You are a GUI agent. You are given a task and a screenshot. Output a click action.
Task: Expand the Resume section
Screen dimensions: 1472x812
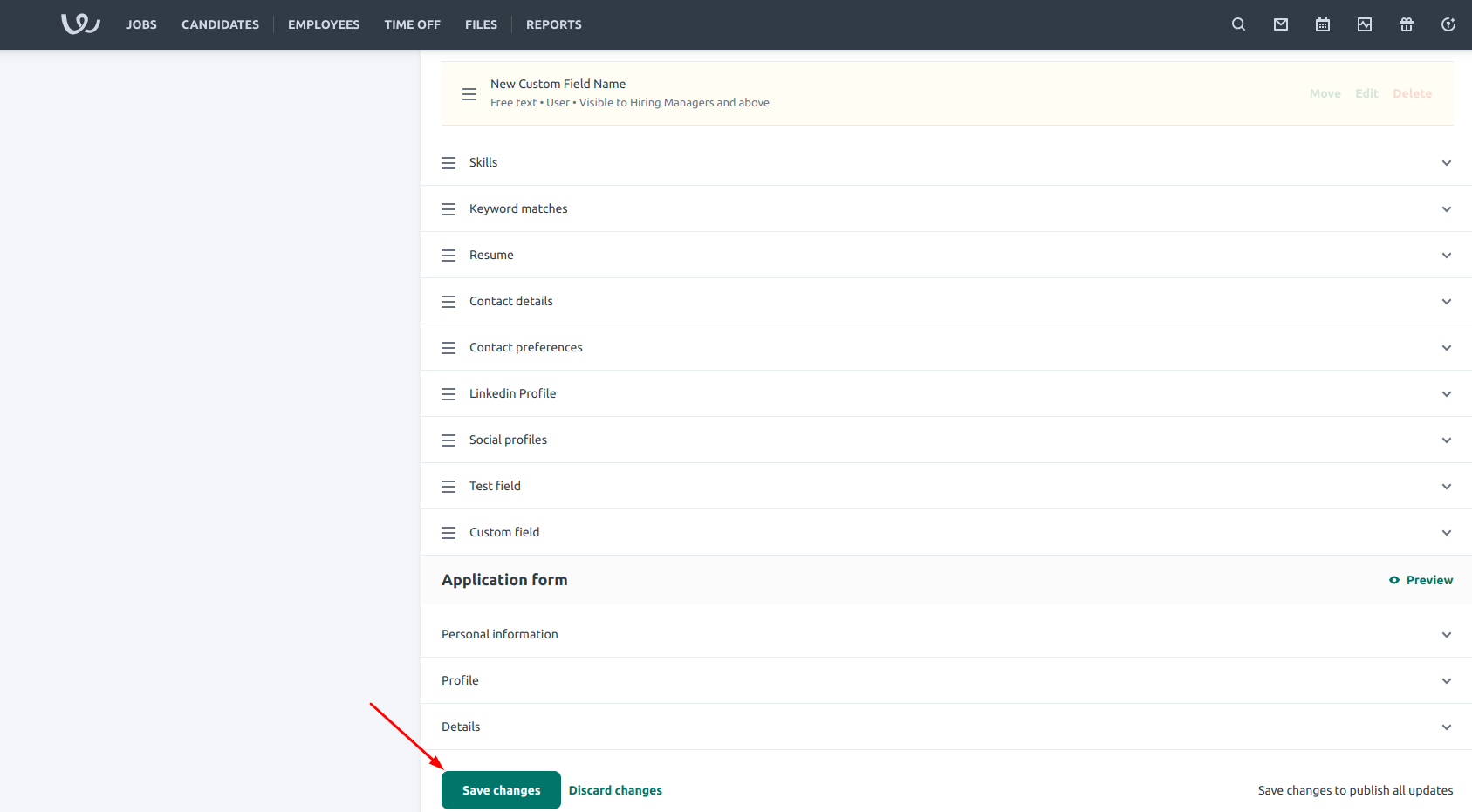pos(1447,255)
